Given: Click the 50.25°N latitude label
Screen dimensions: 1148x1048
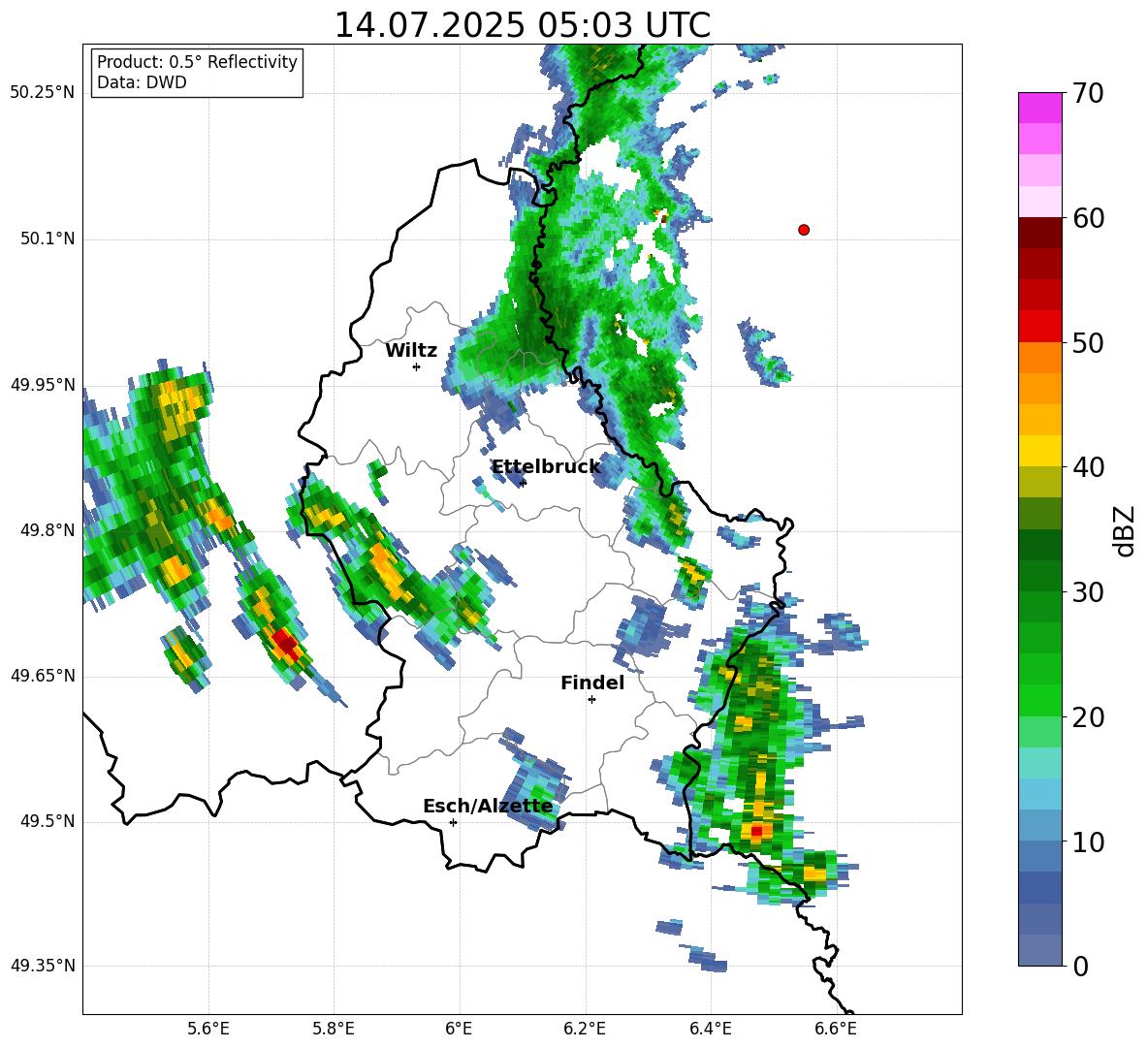Looking at the screenshot, I should 43,93.
